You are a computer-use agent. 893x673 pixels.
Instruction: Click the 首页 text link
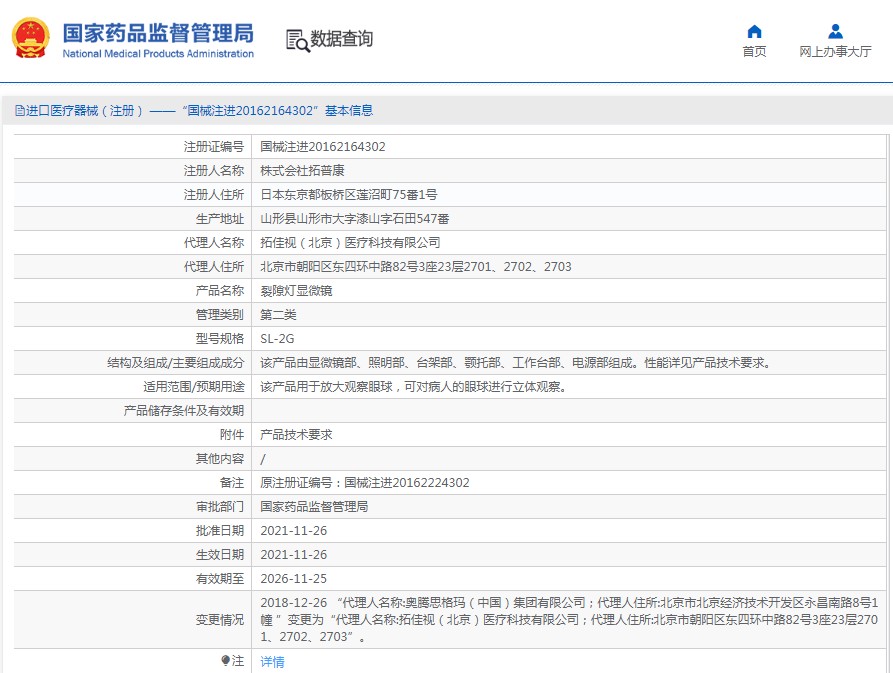point(754,51)
